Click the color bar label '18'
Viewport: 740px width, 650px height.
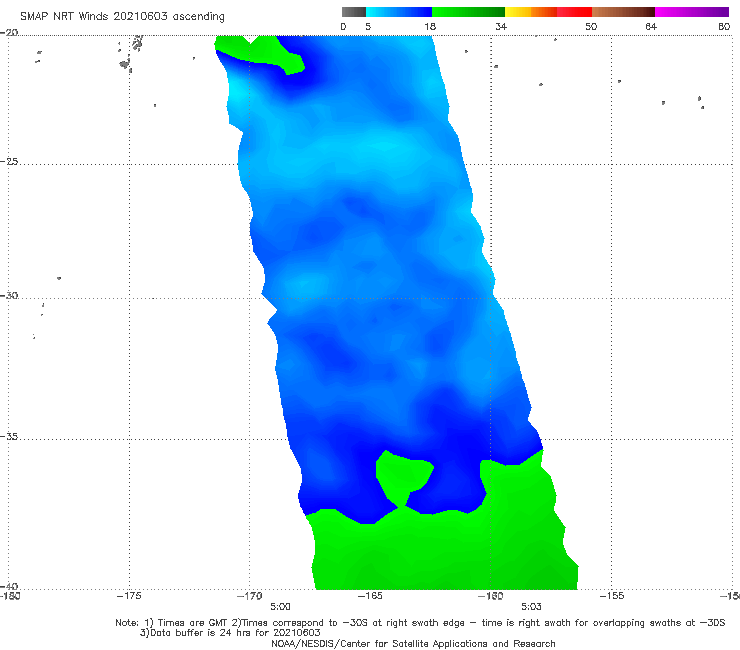point(430,26)
